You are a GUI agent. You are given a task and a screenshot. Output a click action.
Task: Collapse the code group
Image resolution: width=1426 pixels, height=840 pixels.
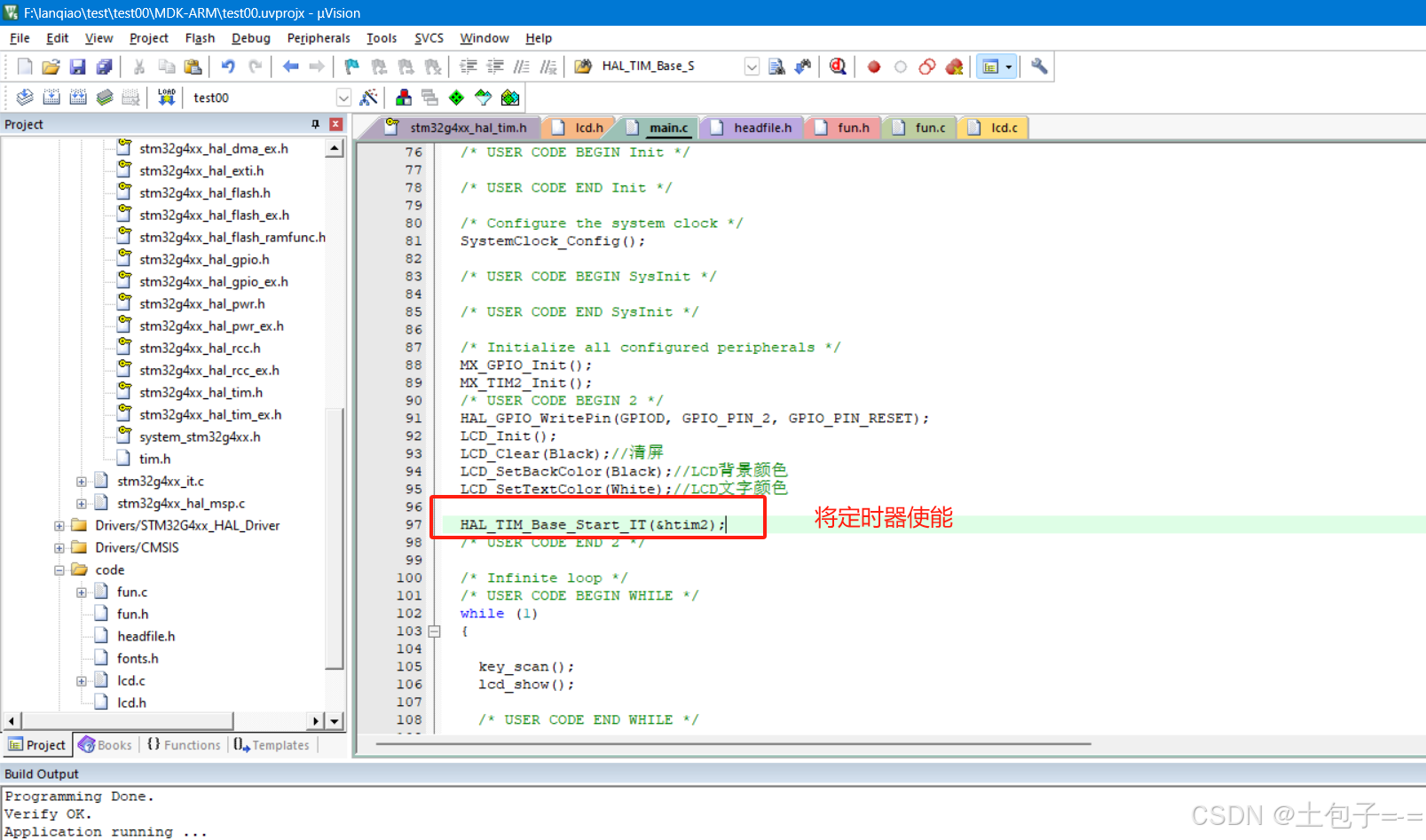click(59, 570)
